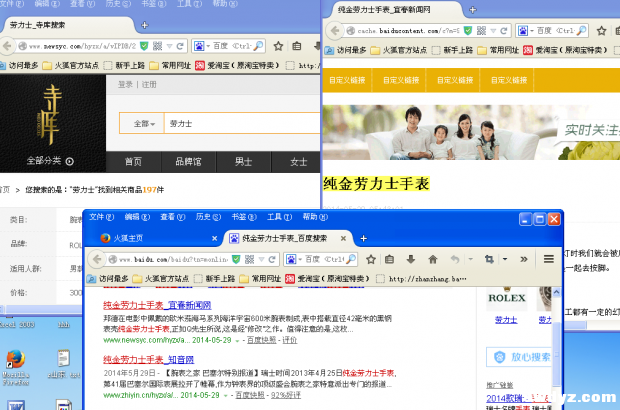Expand the address bar dropdown in the 宜春新闻网 window
Screen dimensions: 620x410
pos(493,30)
